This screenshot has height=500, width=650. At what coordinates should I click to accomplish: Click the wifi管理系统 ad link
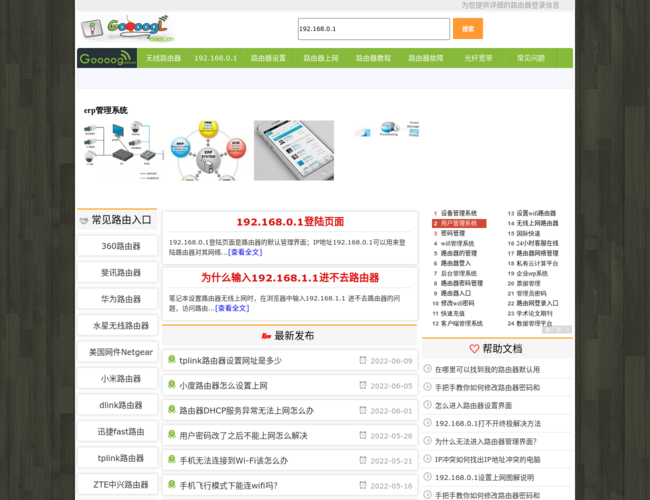click(x=457, y=243)
